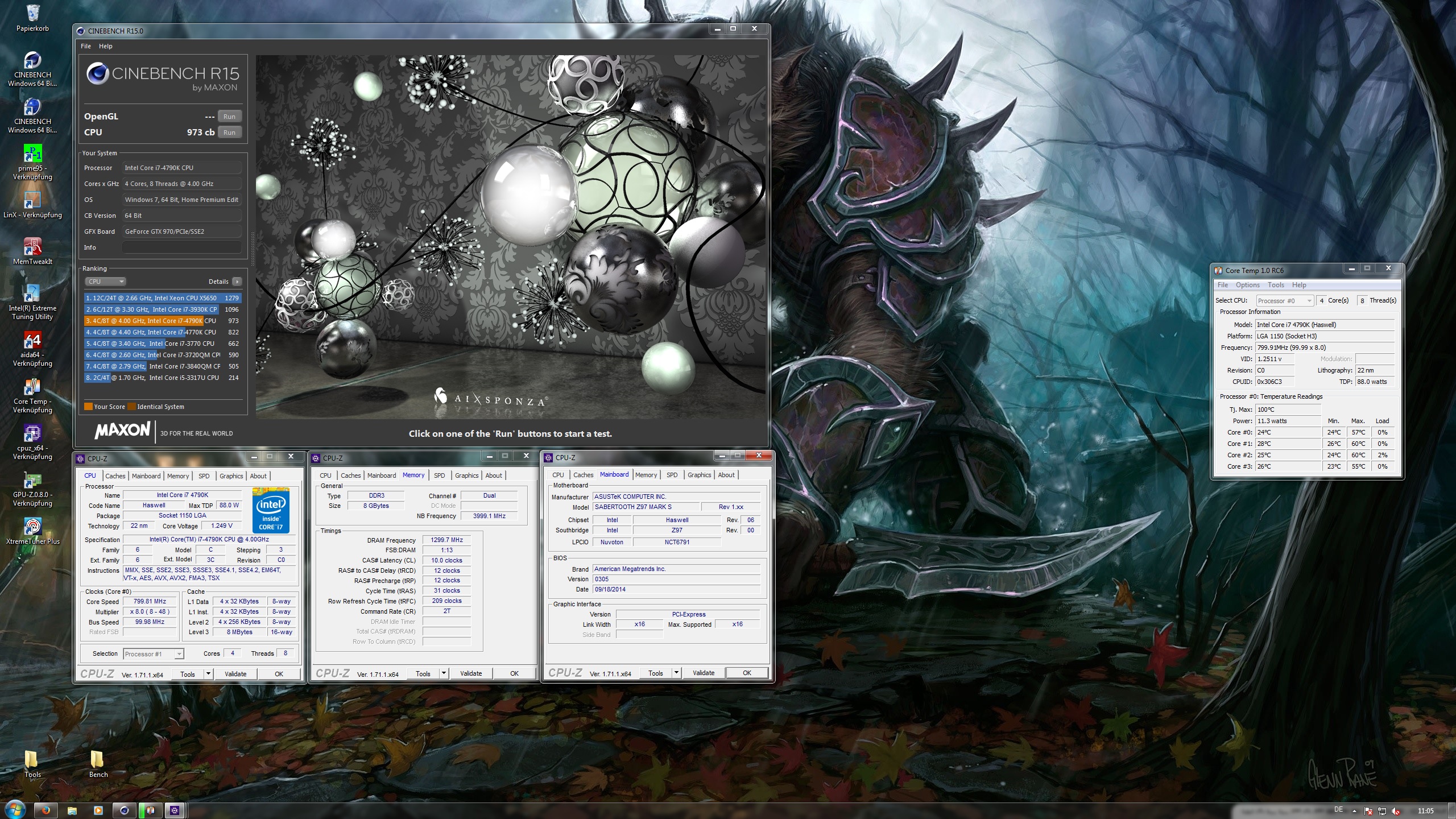Open Core Temp's Help menu
Screen dimensions: 1456x819
(1299, 285)
